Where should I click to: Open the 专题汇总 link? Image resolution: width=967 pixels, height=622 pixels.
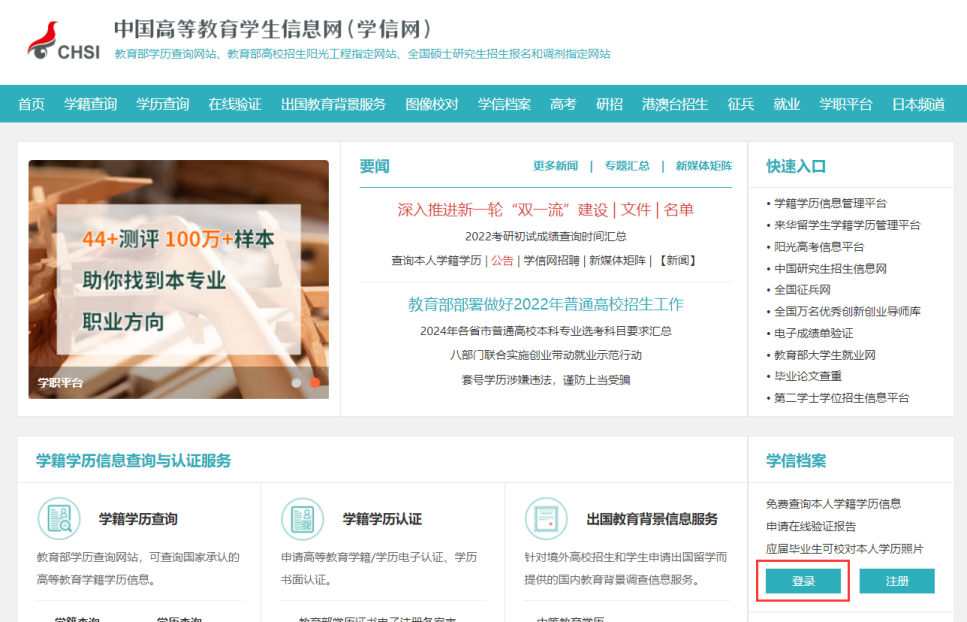[x=627, y=166]
